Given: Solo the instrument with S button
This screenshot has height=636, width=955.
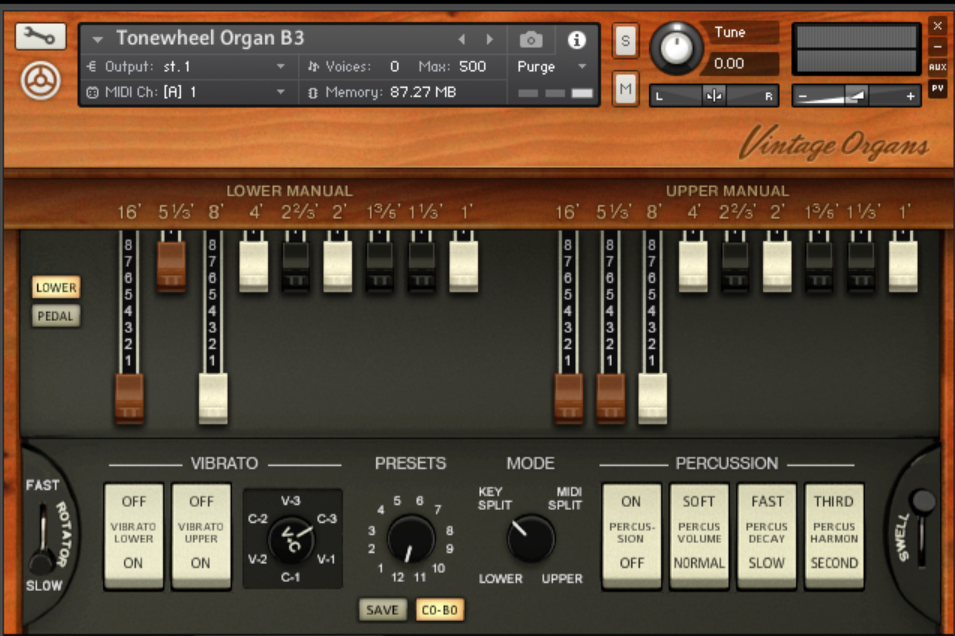Looking at the screenshot, I should click(626, 40).
